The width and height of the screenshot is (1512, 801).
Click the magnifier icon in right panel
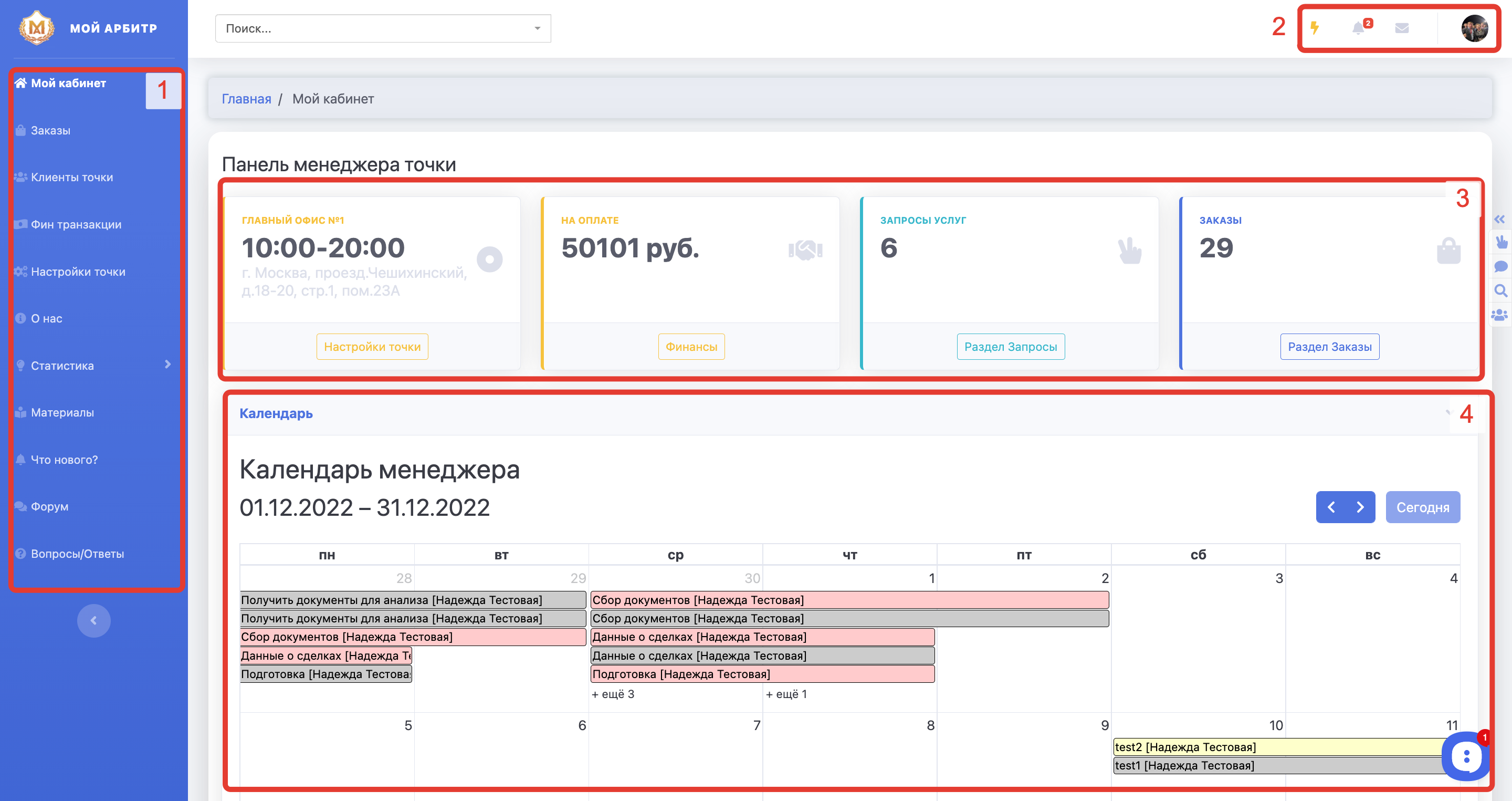[1500, 290]
